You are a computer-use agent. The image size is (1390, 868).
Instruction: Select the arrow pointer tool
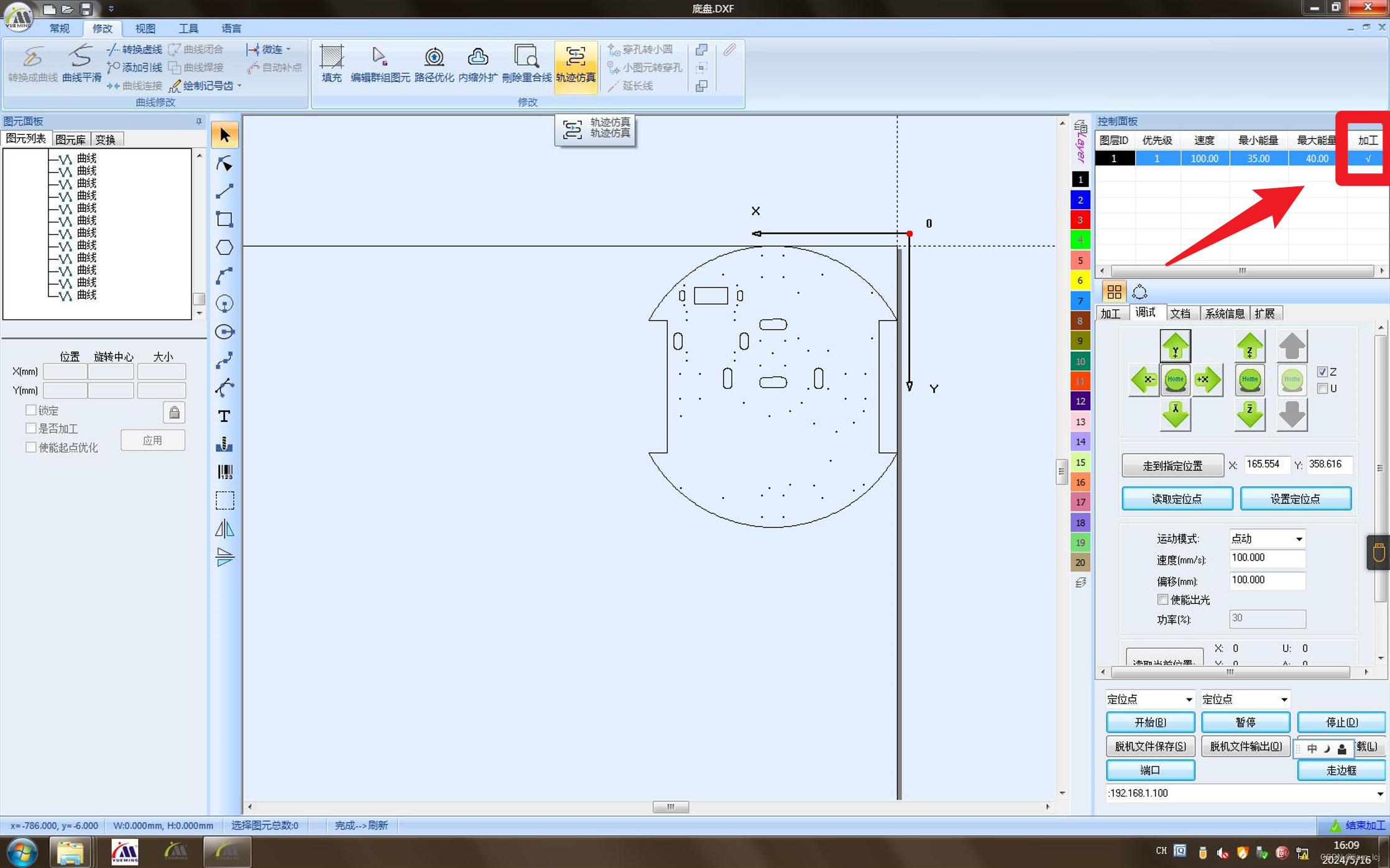(224, 135)
